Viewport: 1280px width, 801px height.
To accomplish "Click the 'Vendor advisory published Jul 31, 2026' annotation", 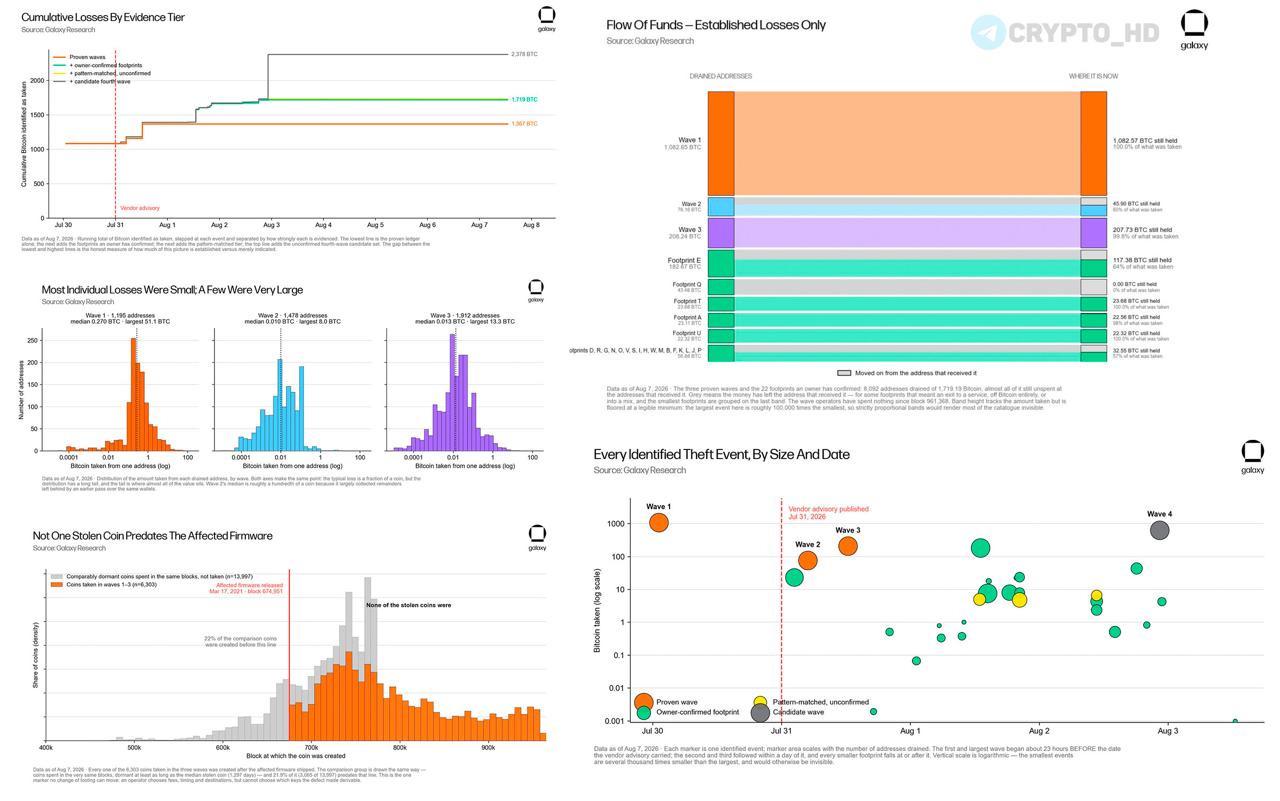I will (828, 513).
